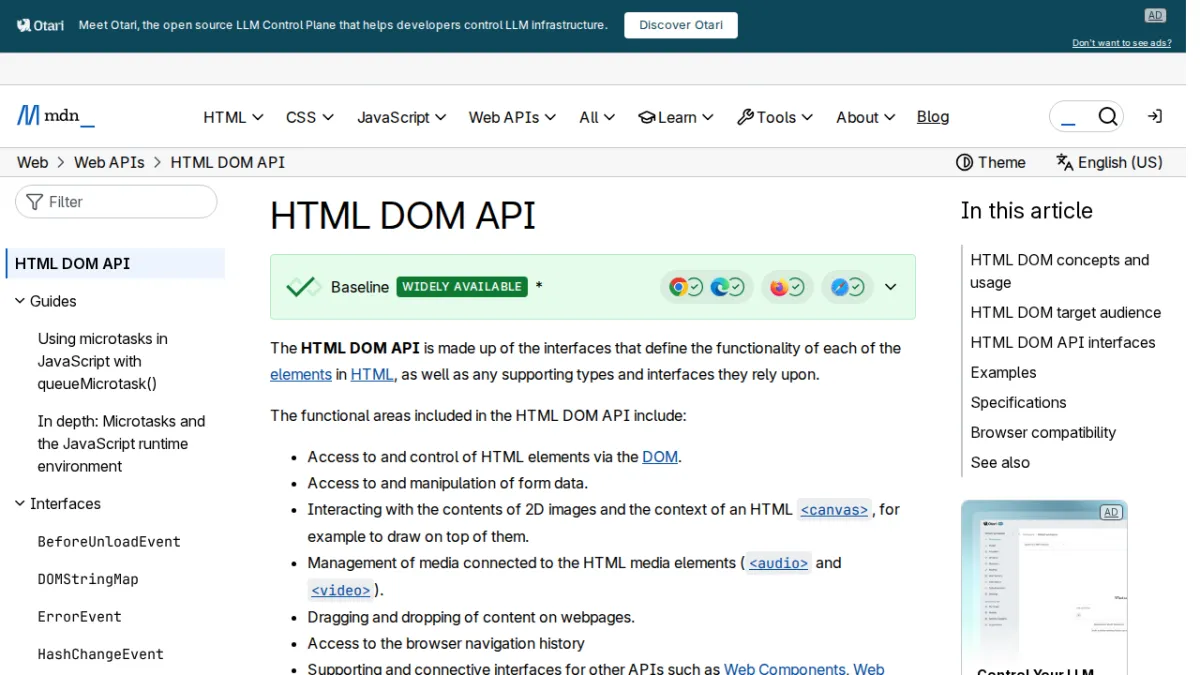The height and width of the screenshot is (675, 1200).
Task: Click the search magnifier icon
Action: pos(1107,117)
